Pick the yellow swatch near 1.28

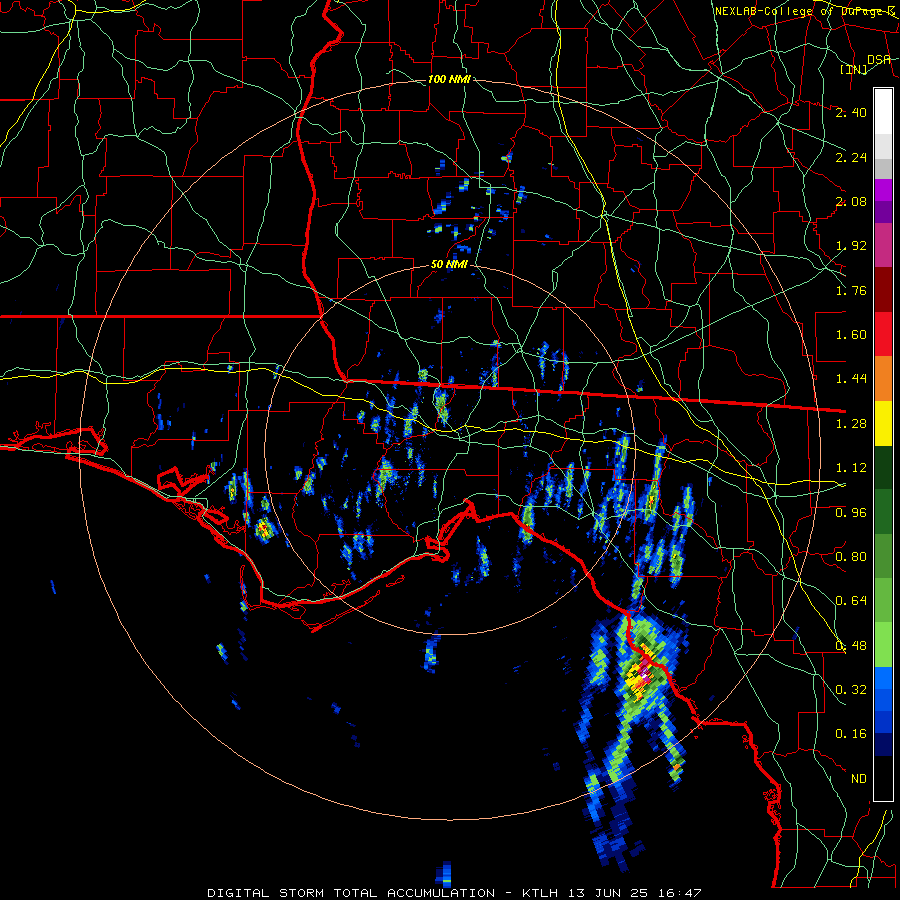[883, 424]
